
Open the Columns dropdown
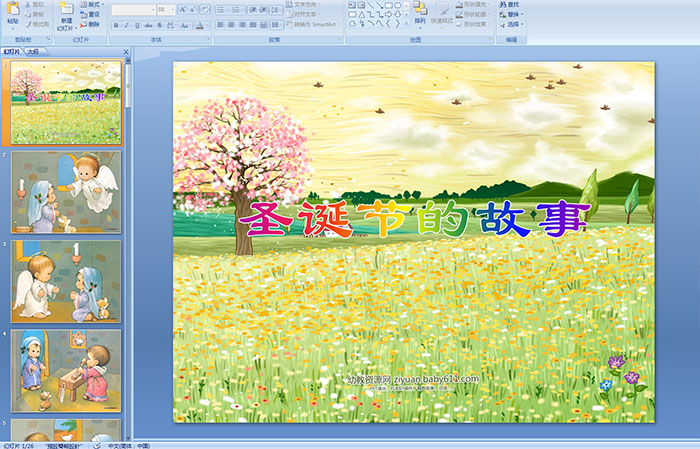pos(277,25)
